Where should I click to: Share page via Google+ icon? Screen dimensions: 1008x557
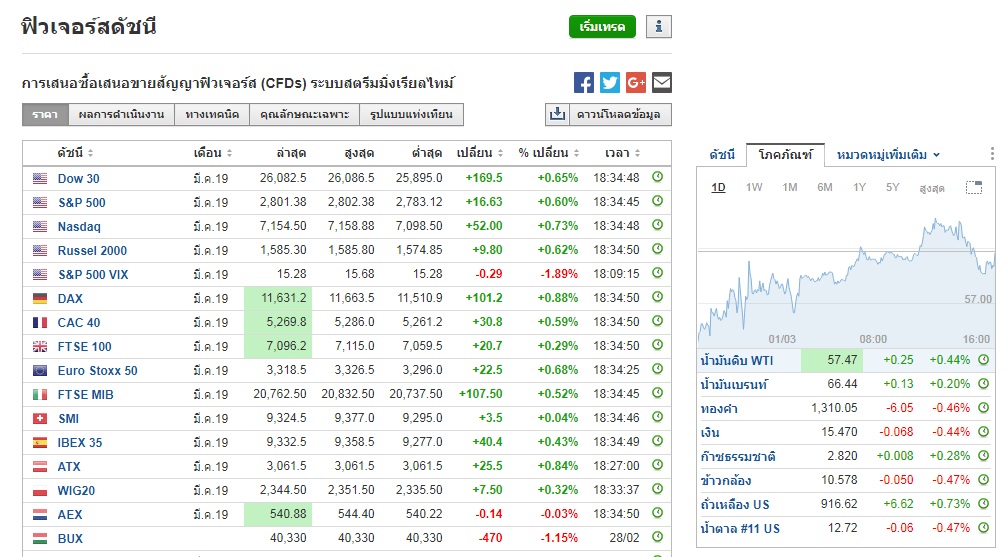(x=636, y=82)
